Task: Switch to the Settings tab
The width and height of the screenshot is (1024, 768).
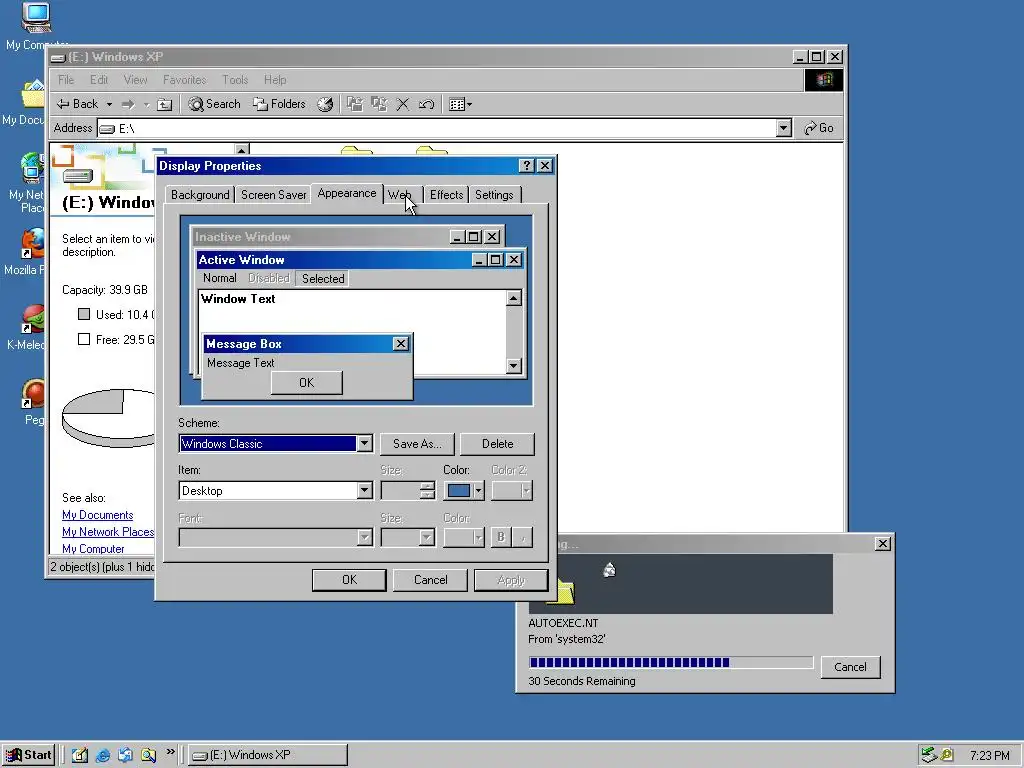Action: tap(494, 195)
